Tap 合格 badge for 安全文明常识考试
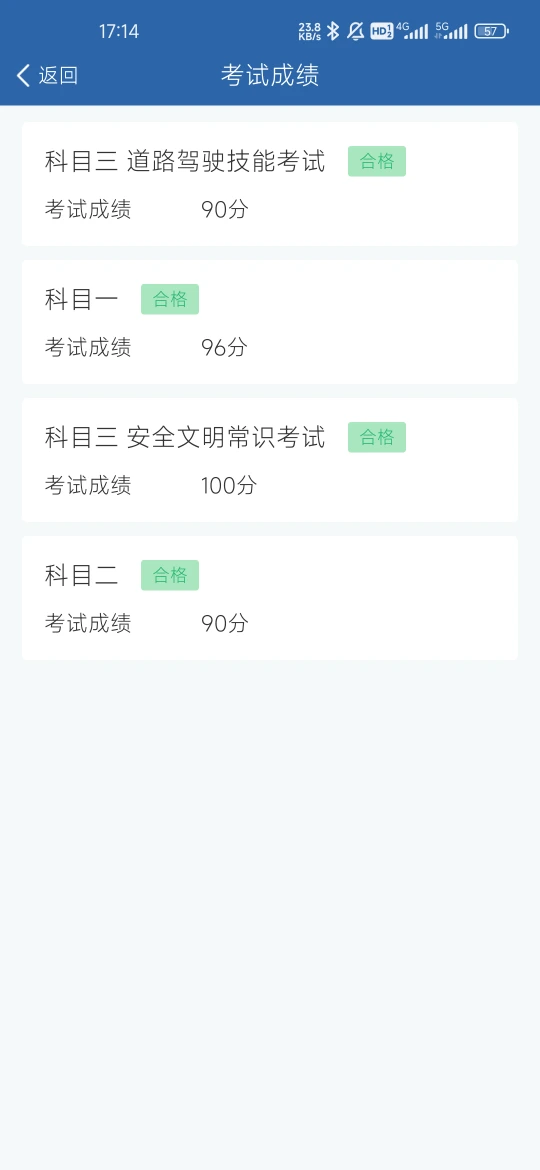Viewport: 540px width, 1170px height. [x=377, y=437]
